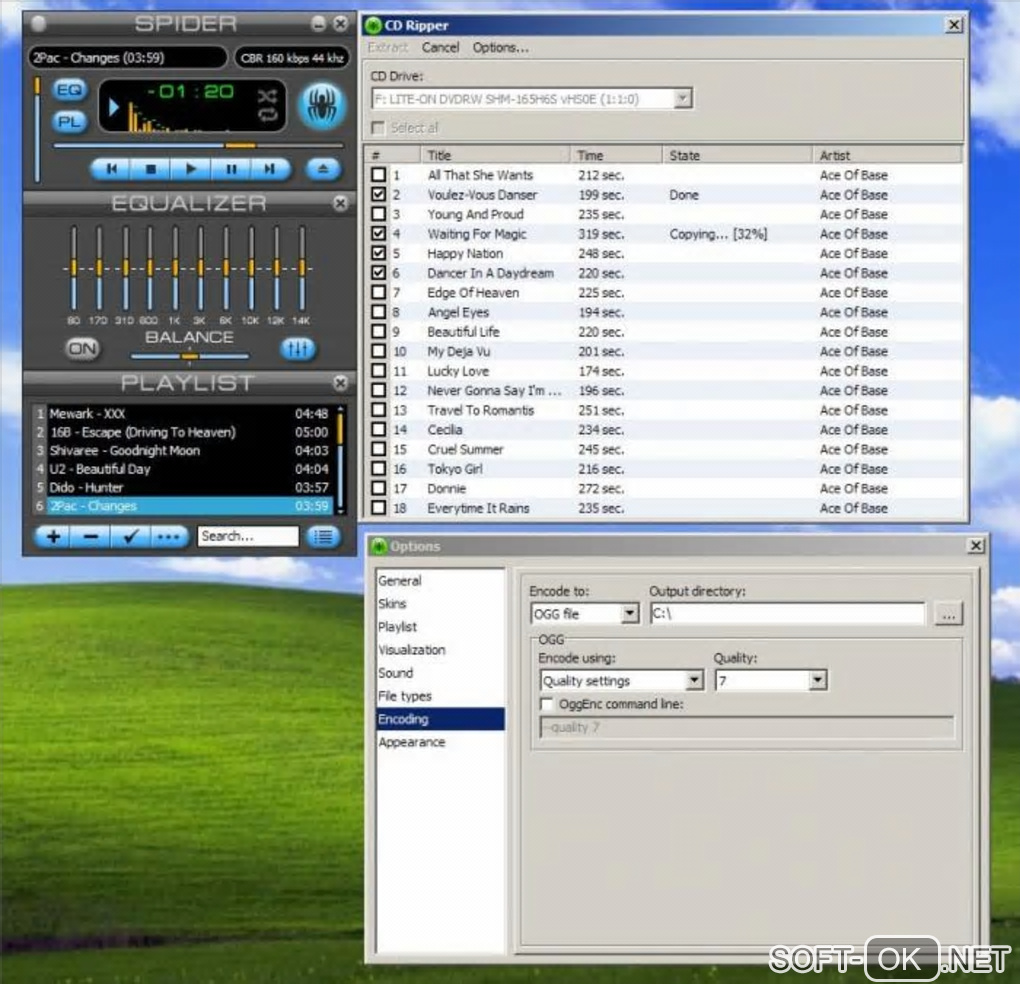Click the playlist Search field
The height and width of the screenshot is (984, 1020).
[247, 537]
